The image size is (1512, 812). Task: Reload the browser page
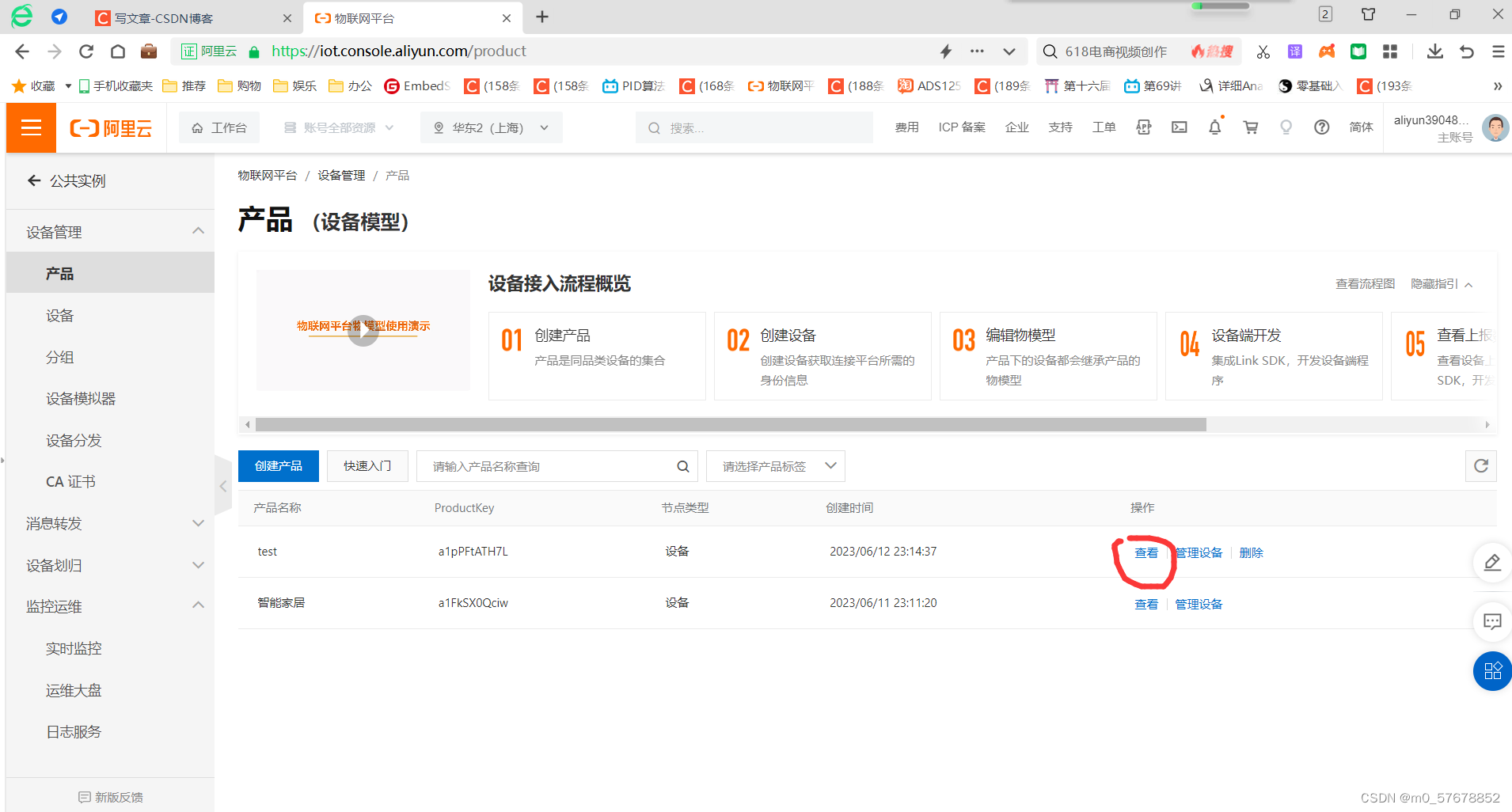click(86, 51)
